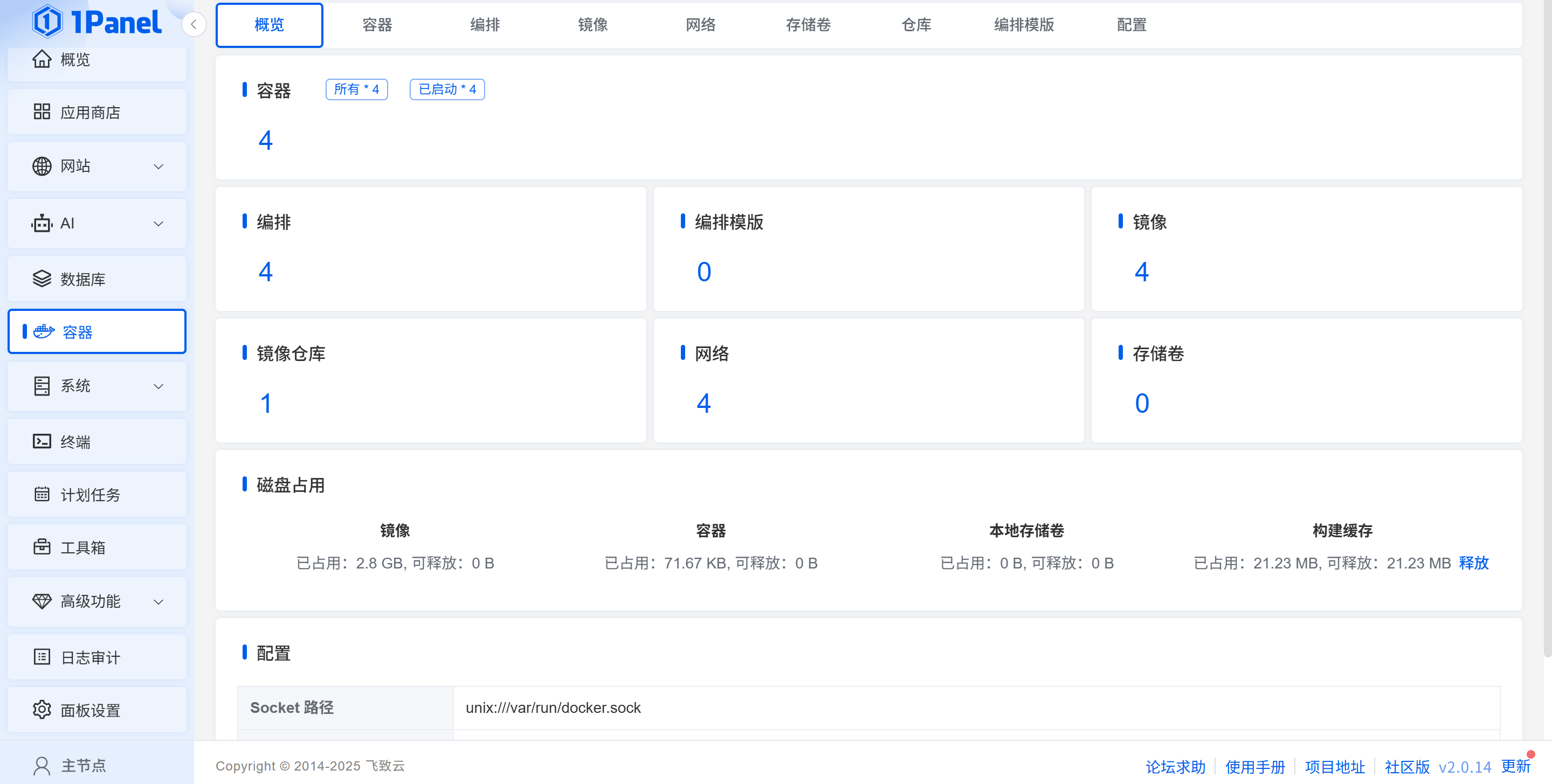Switch to the 编排模版 tab

tap(1024, 25)
